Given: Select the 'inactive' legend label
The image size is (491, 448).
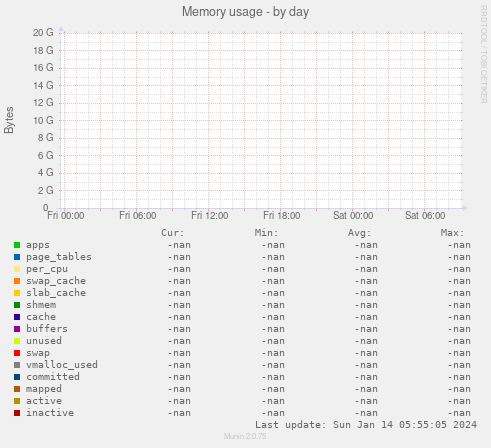Looking at the screenshot, I should click(x=50, y=413).
